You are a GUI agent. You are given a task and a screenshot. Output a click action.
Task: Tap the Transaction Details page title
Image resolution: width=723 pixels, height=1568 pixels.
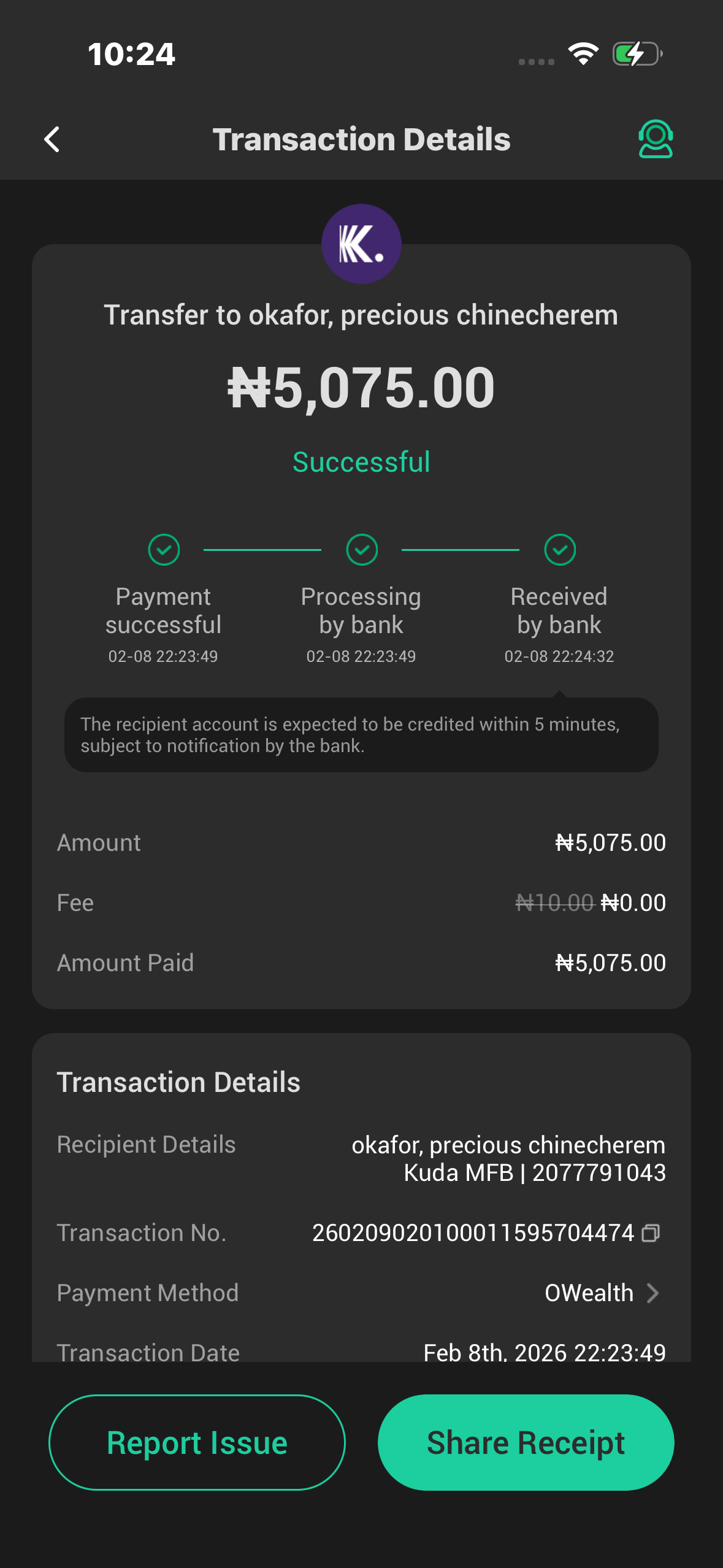(x=361, y=139)
